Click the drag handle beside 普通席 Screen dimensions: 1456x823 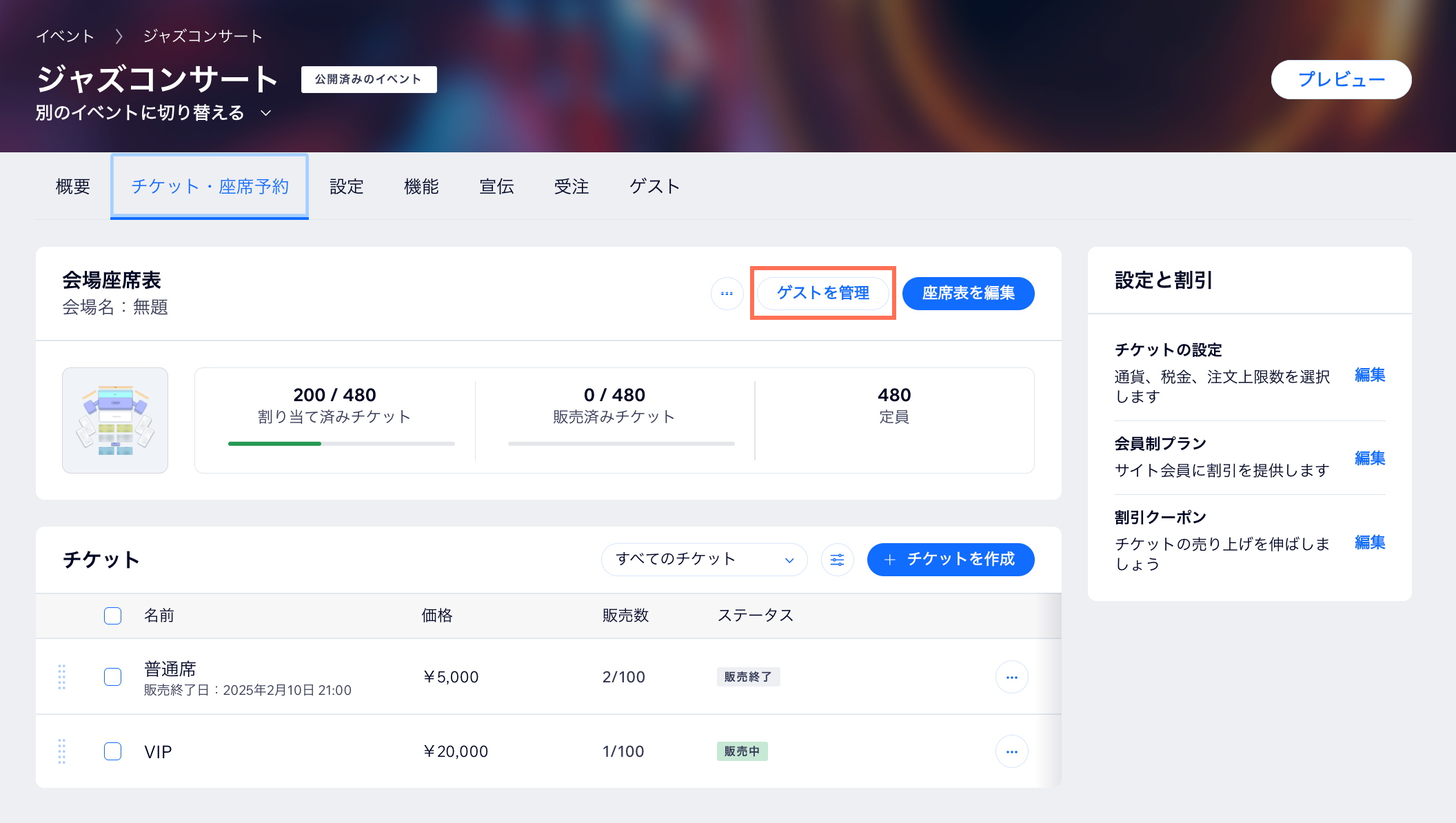coord(62,676)
